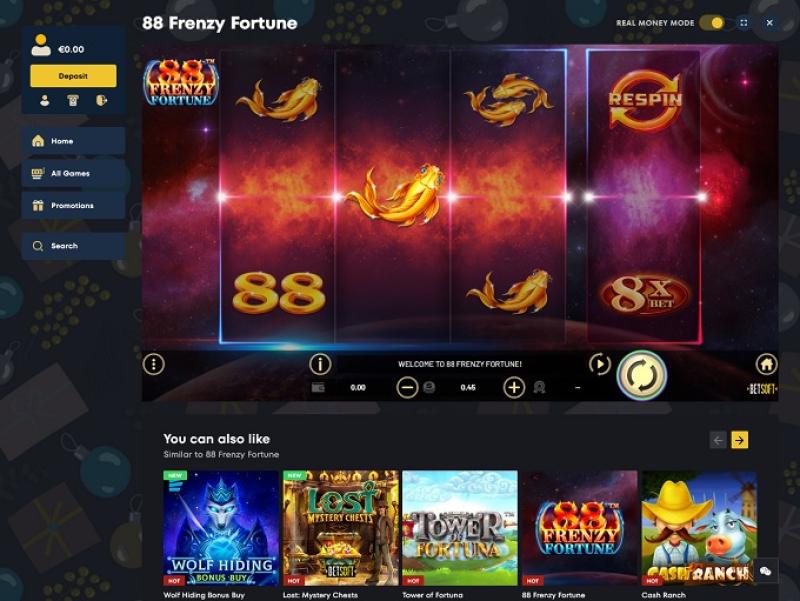Click the Search field in the sidebar
The image size is (800, 601).
pos(73,246)
